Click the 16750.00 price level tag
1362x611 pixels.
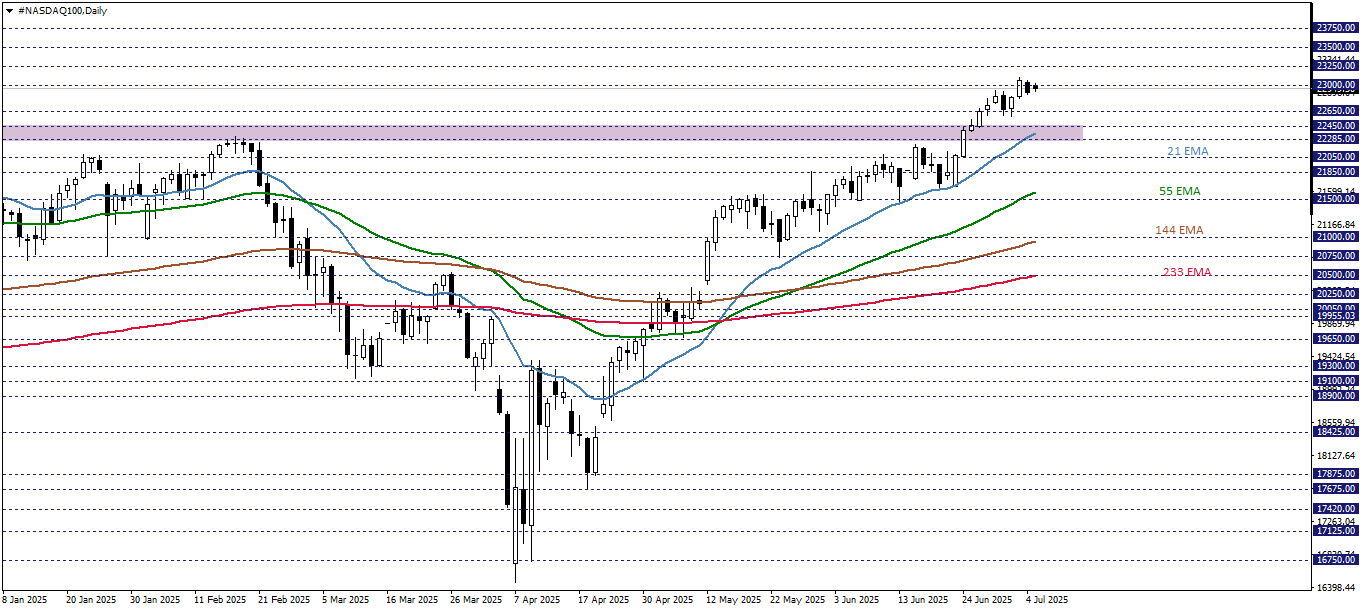coord(1336,559)
